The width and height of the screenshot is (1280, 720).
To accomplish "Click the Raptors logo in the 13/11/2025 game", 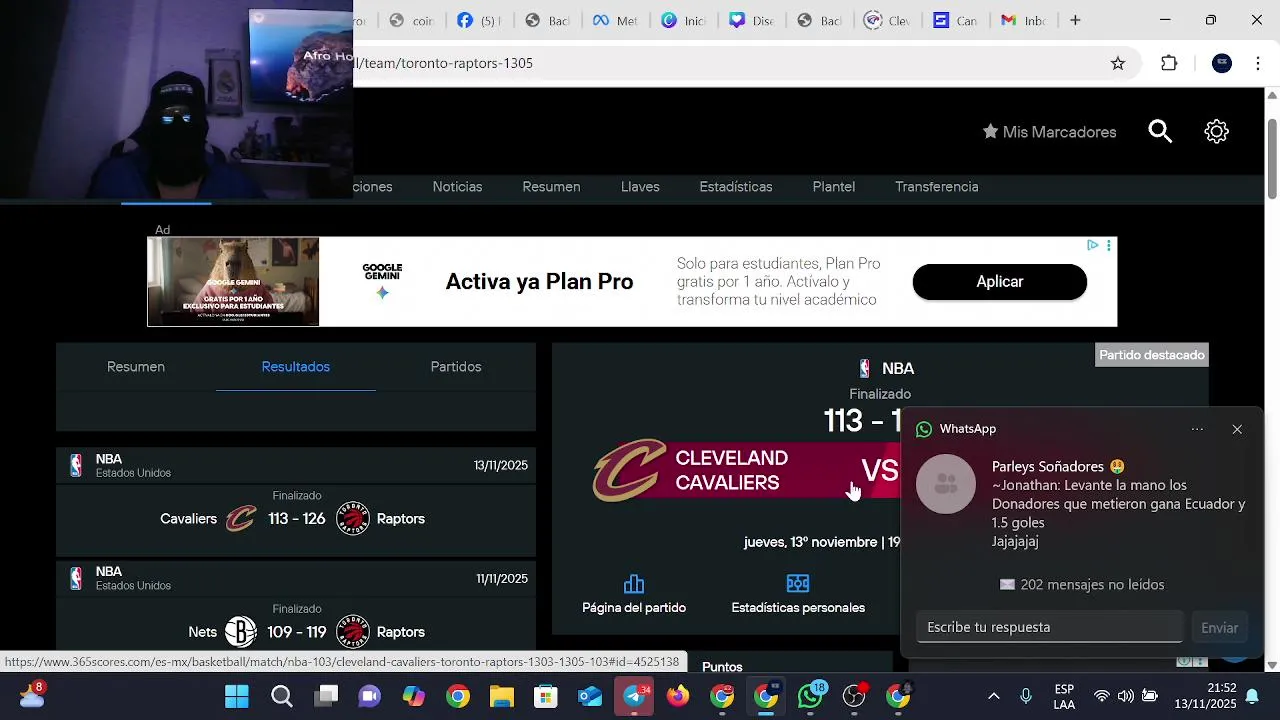I will click(x=353, y=519).
